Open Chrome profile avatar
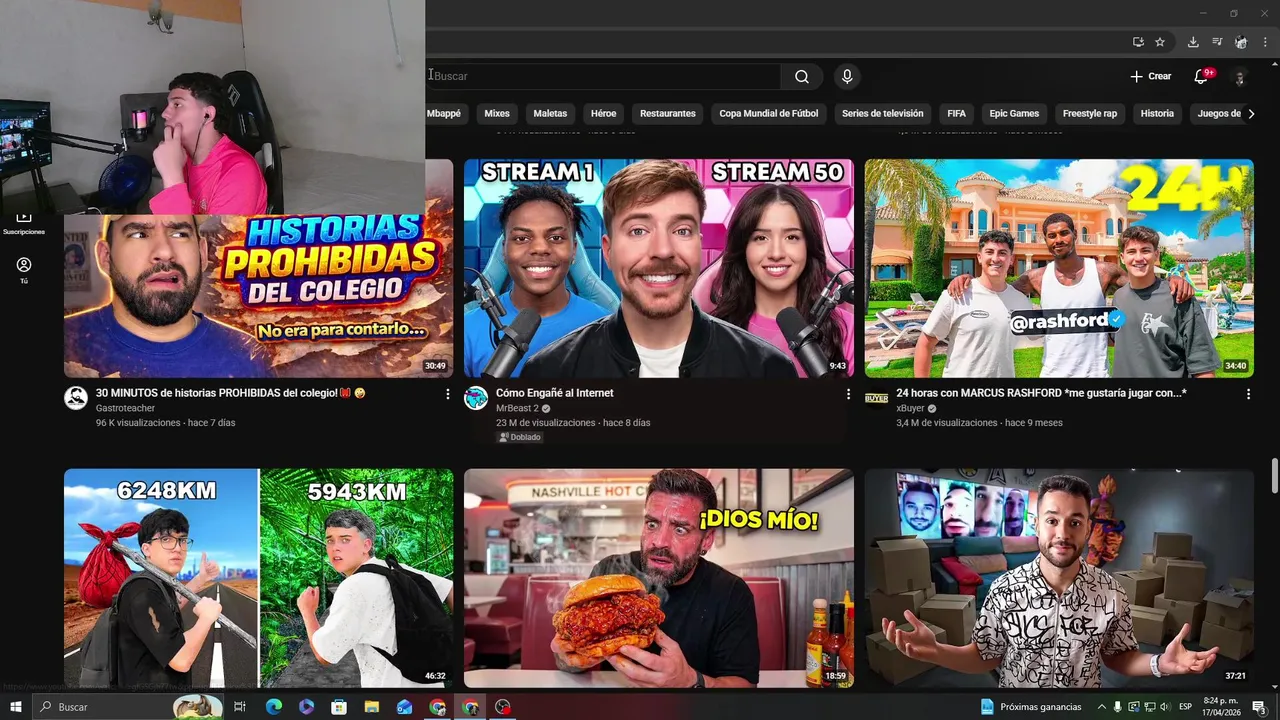 click(x=1241, y=42)
